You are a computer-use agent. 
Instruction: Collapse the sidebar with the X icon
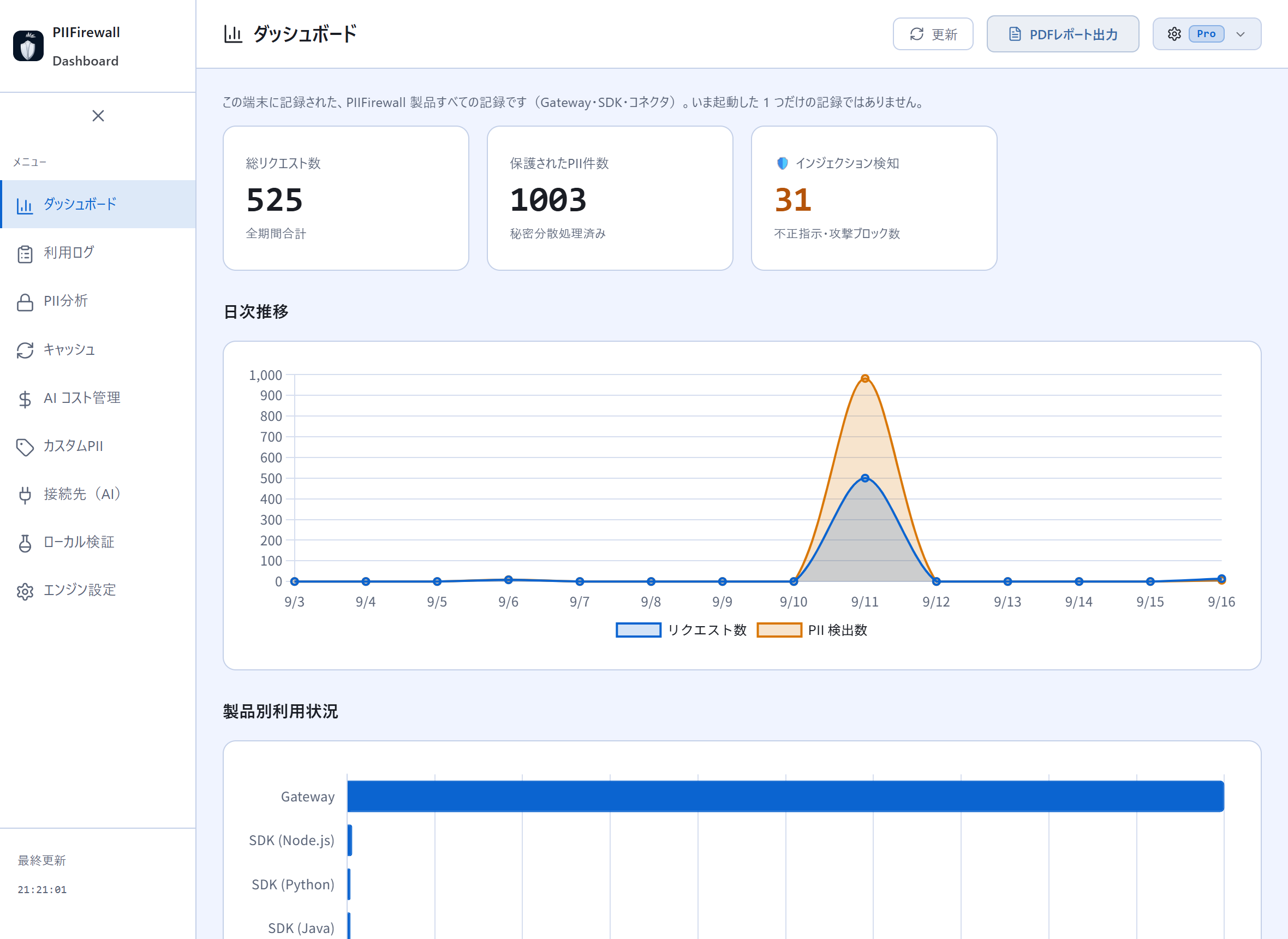click(98, 115)
